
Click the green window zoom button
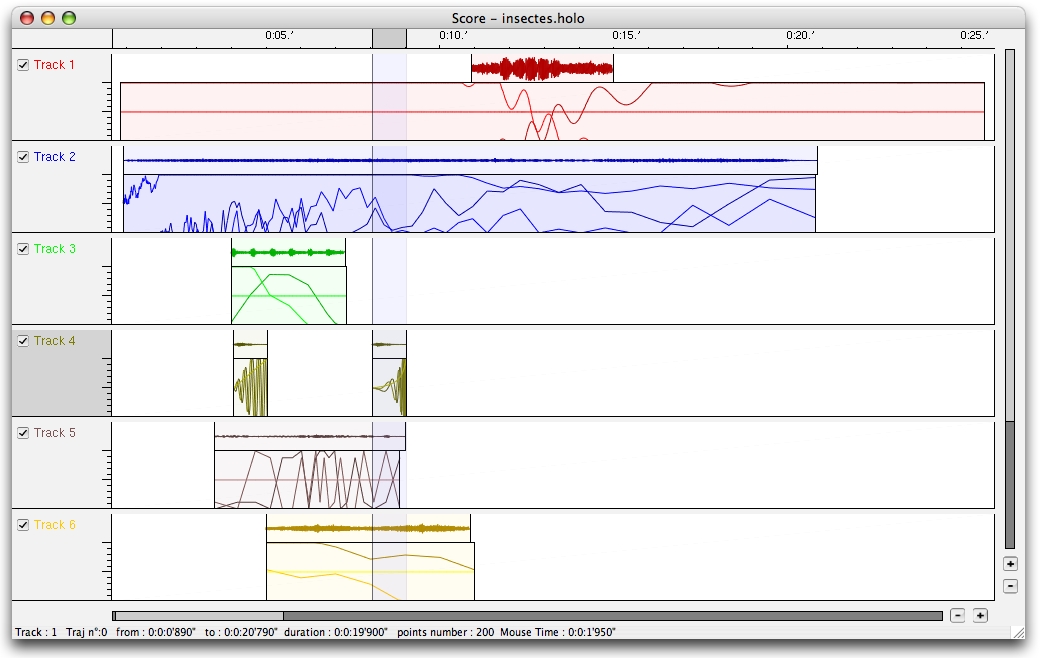(x=69, y=18)
